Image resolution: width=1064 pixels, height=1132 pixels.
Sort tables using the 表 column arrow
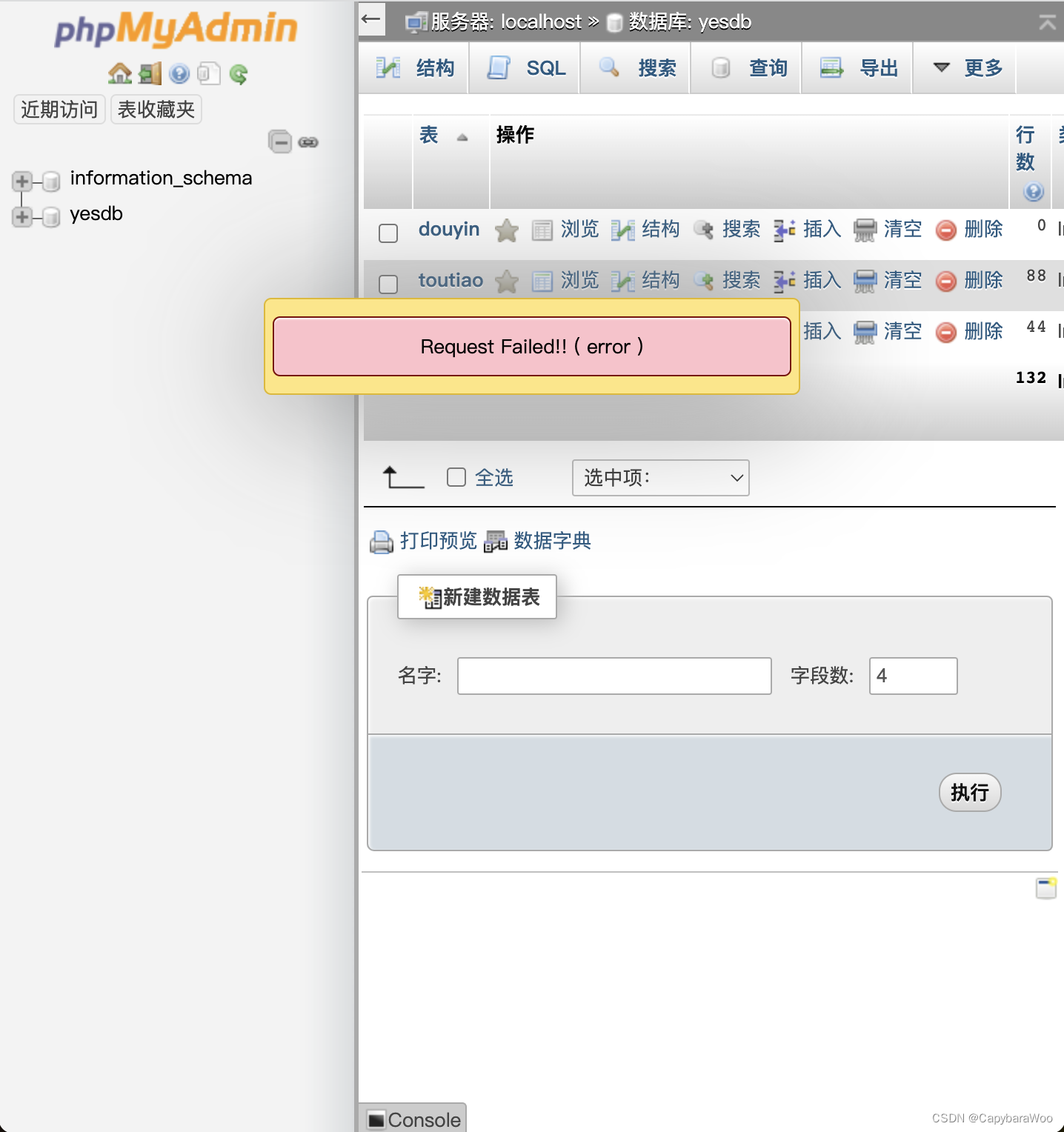[463, 137]
